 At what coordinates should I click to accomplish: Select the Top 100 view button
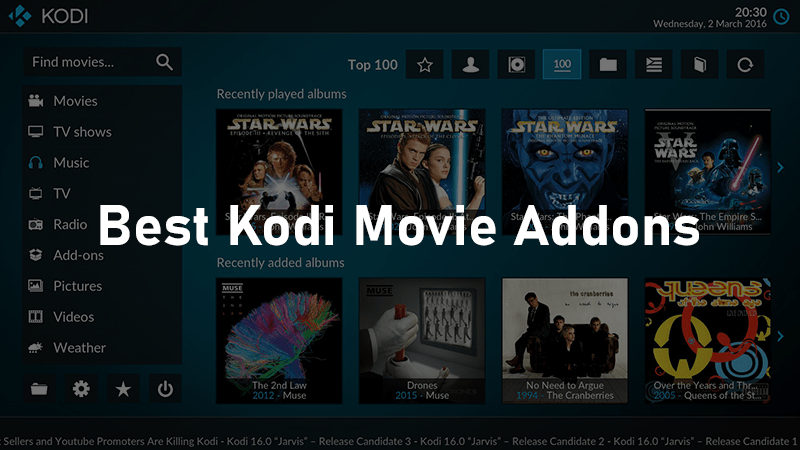(562, 64)
